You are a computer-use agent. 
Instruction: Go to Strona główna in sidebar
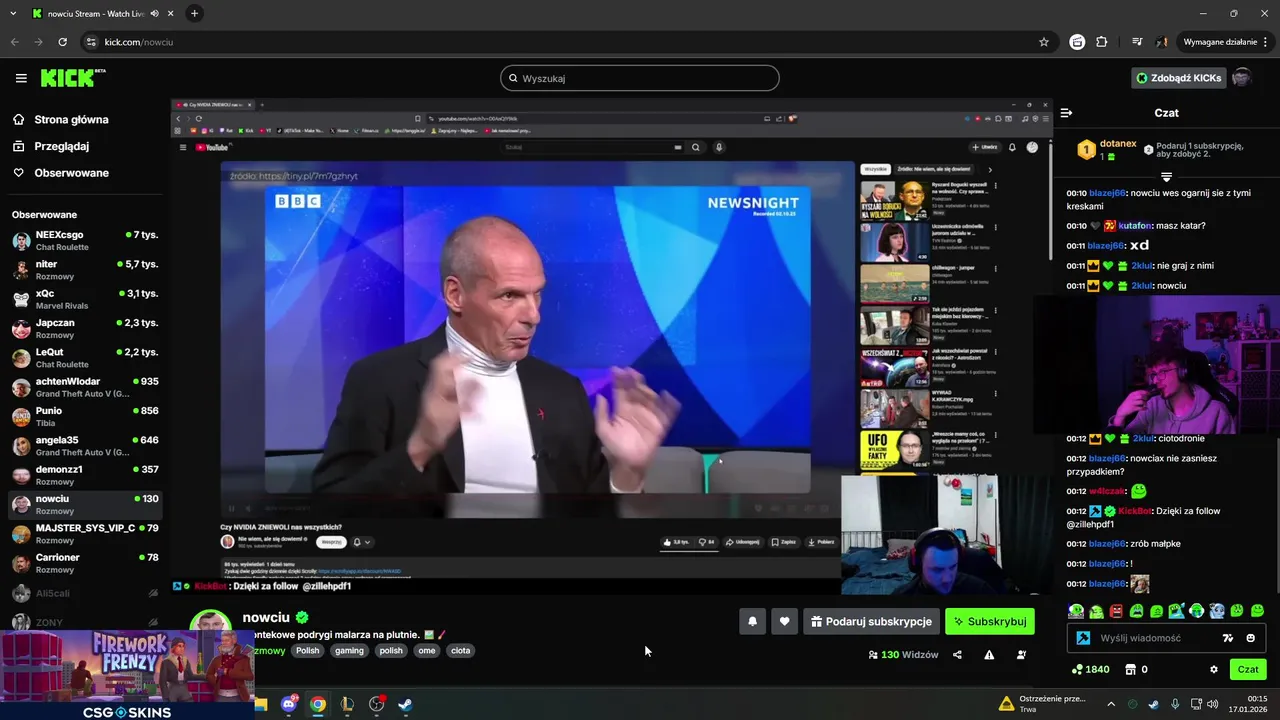click(x=71, y=120)
